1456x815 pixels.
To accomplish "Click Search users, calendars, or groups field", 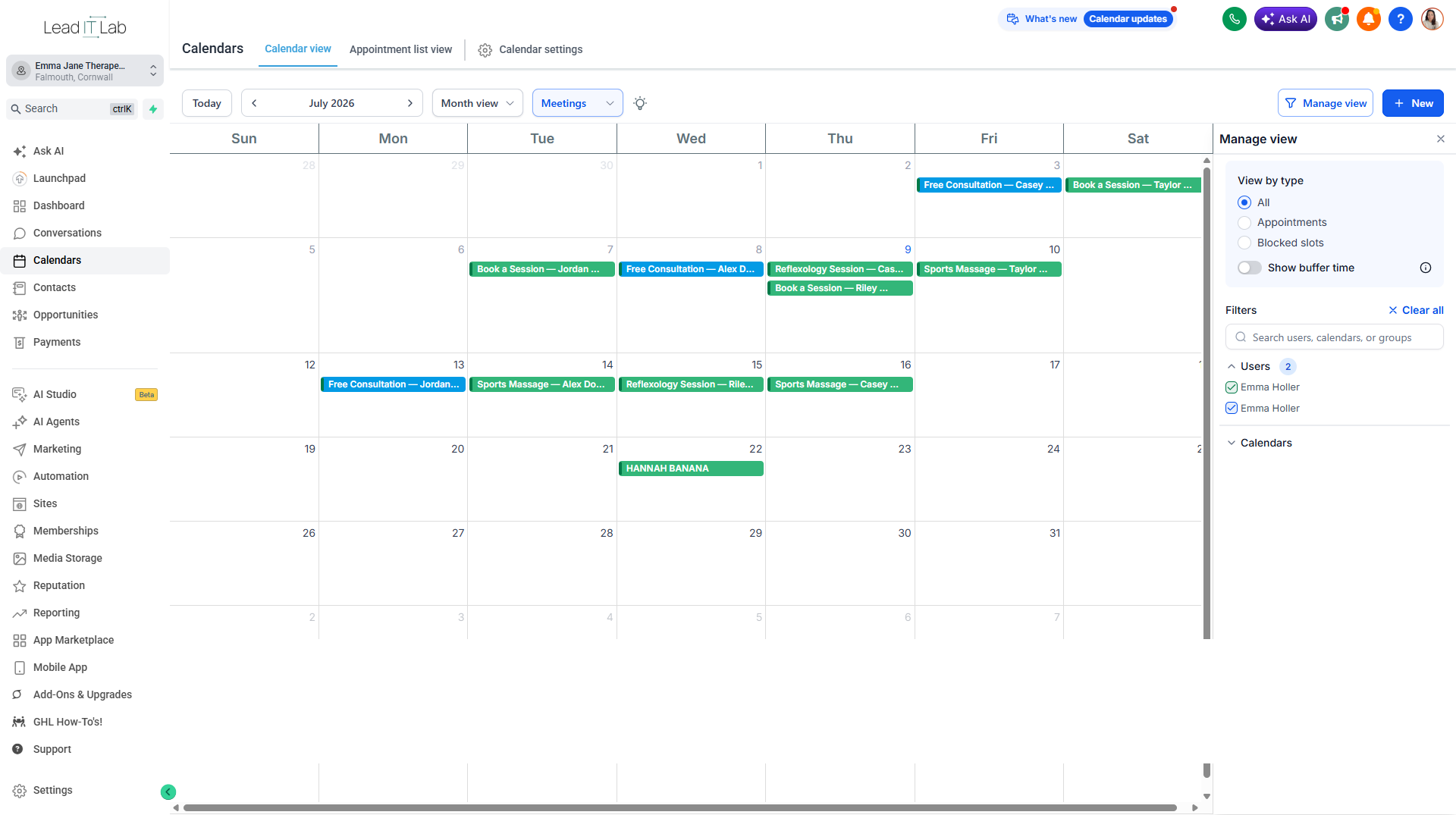I will [1334, 337].
